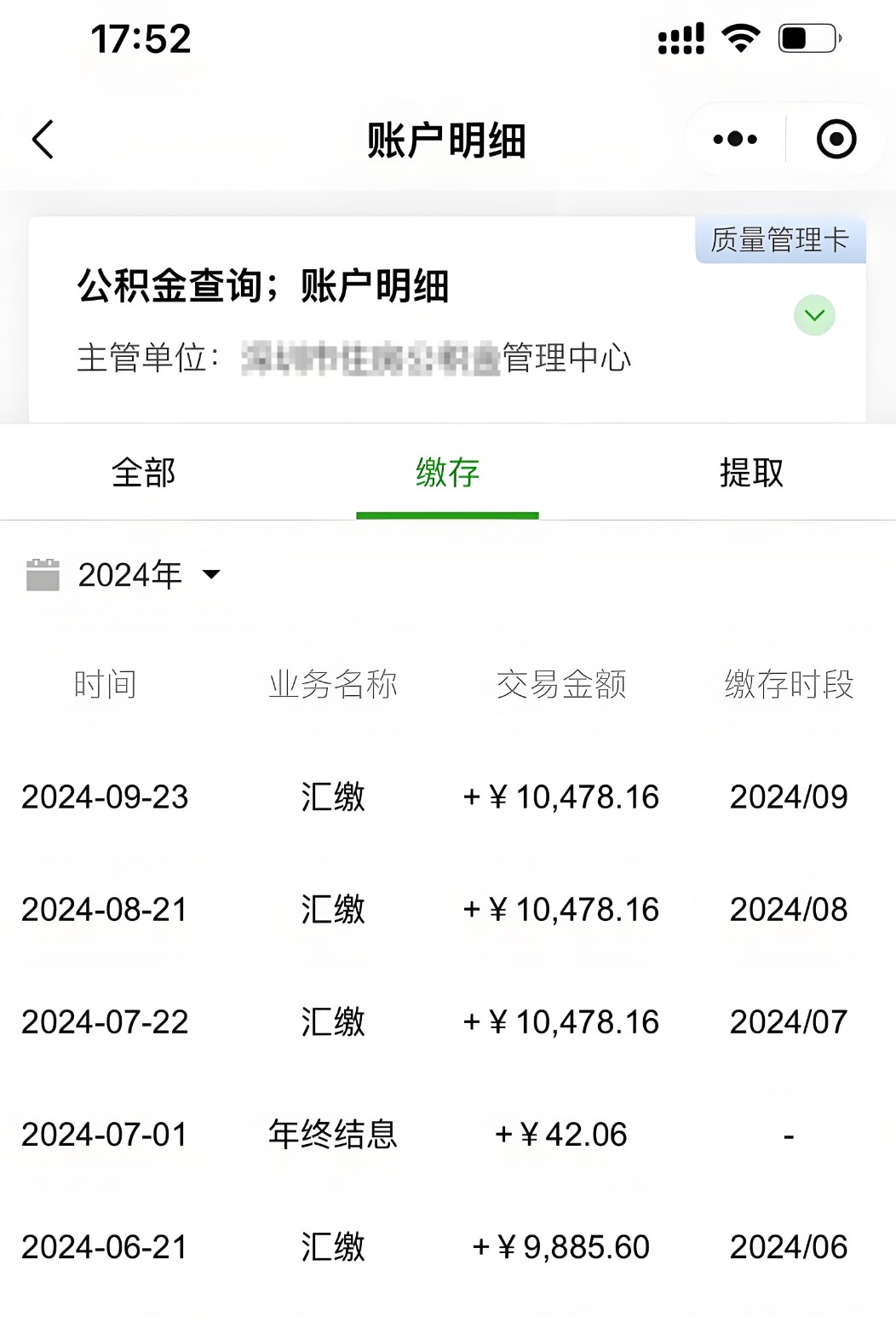This screenshot has width=896, height=1317.
Task: Open the 2024年 year dropdown arrow
Action: pyautogui.click(x=211, y=575)
